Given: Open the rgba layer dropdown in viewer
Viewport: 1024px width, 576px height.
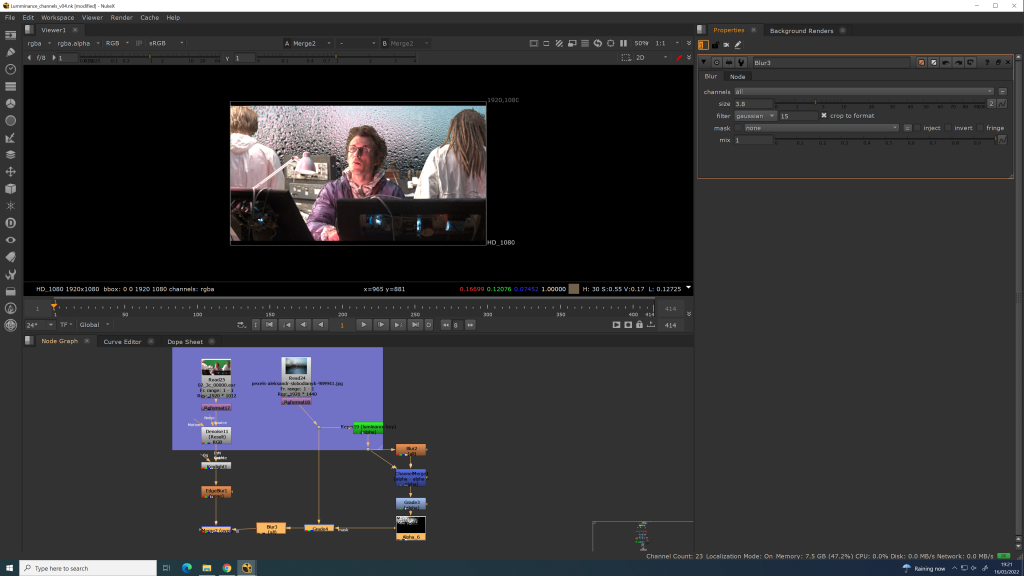Looking at the screenshot, I should coord(39,43).
